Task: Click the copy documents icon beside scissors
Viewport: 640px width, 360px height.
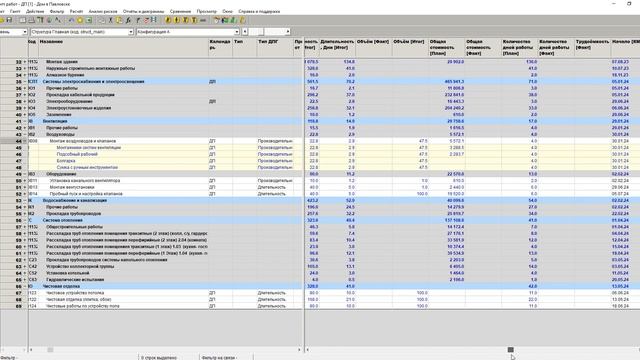Action: 119,20
